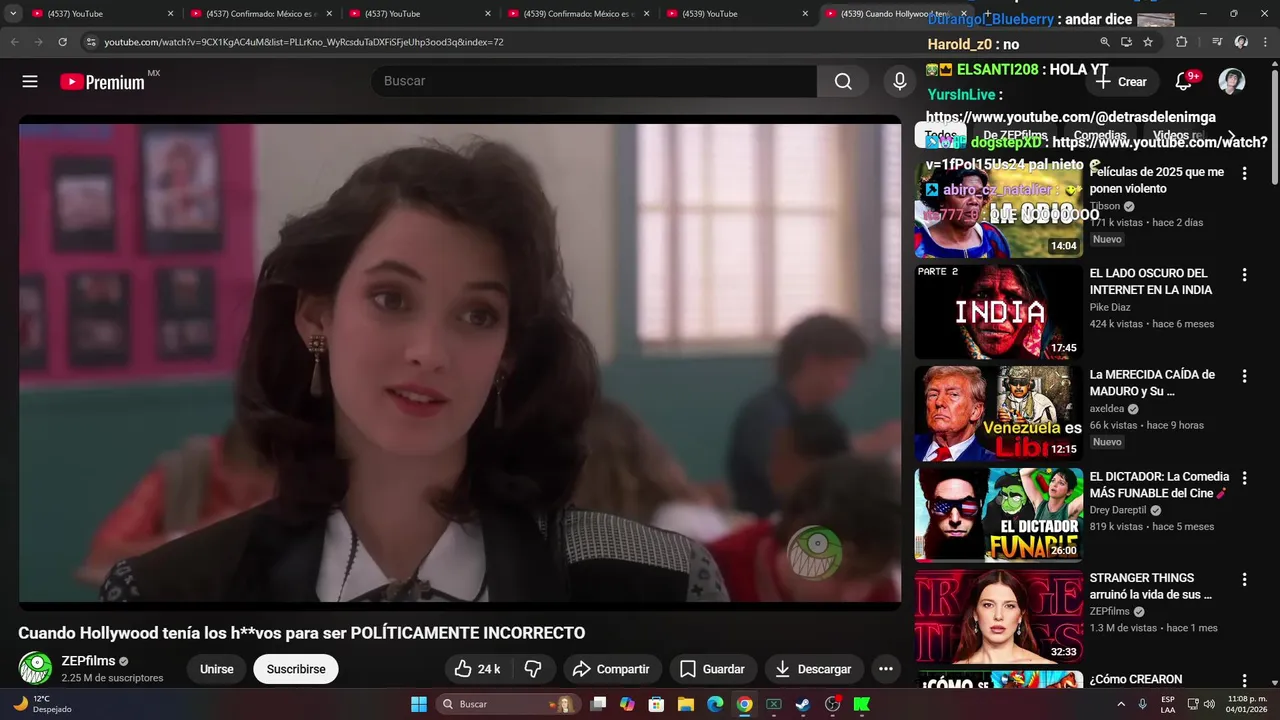The height and width of the screenshot is (720, 1280).
Task: Open the Chrome profile avatar
Action: pos(1242,42)
